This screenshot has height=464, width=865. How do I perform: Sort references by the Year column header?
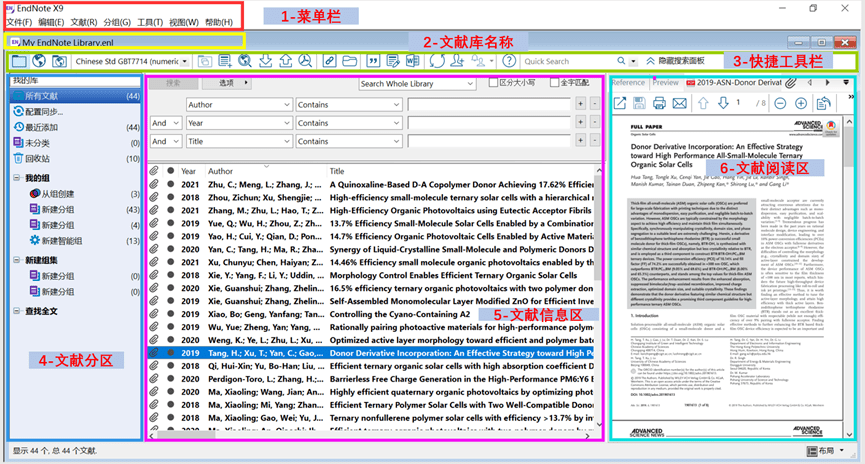[189, 171]
